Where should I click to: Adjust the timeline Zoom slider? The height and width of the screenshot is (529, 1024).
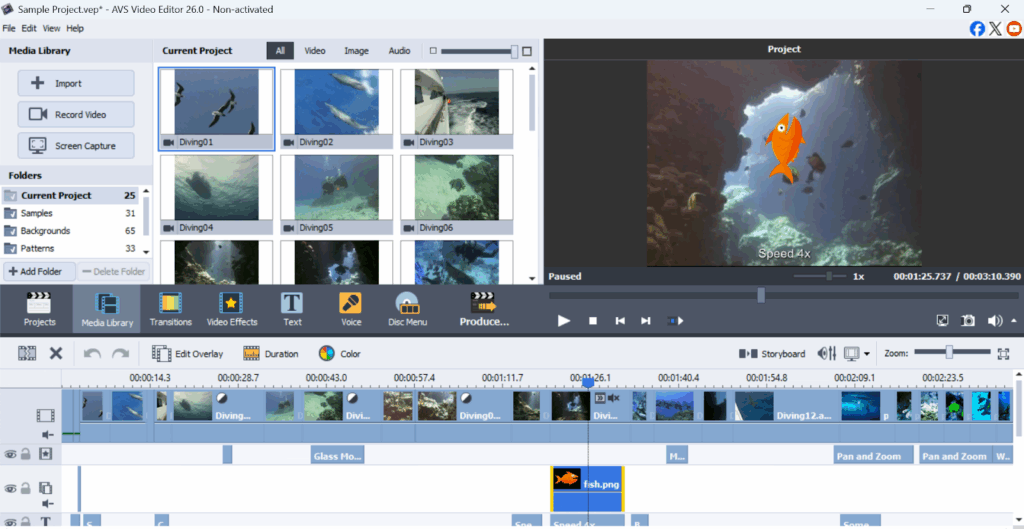click(949, 353)
